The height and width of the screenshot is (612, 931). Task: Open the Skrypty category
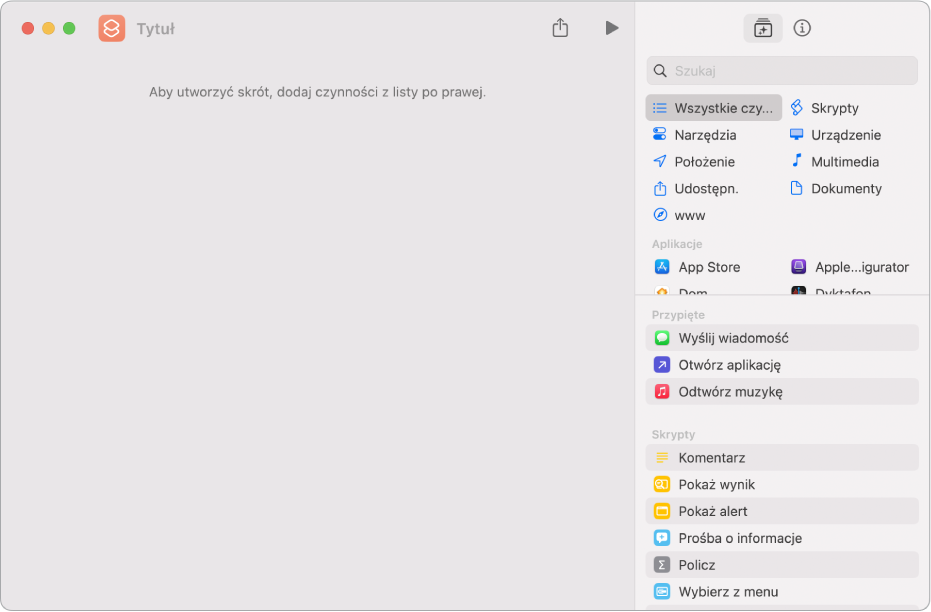(834, 108)
